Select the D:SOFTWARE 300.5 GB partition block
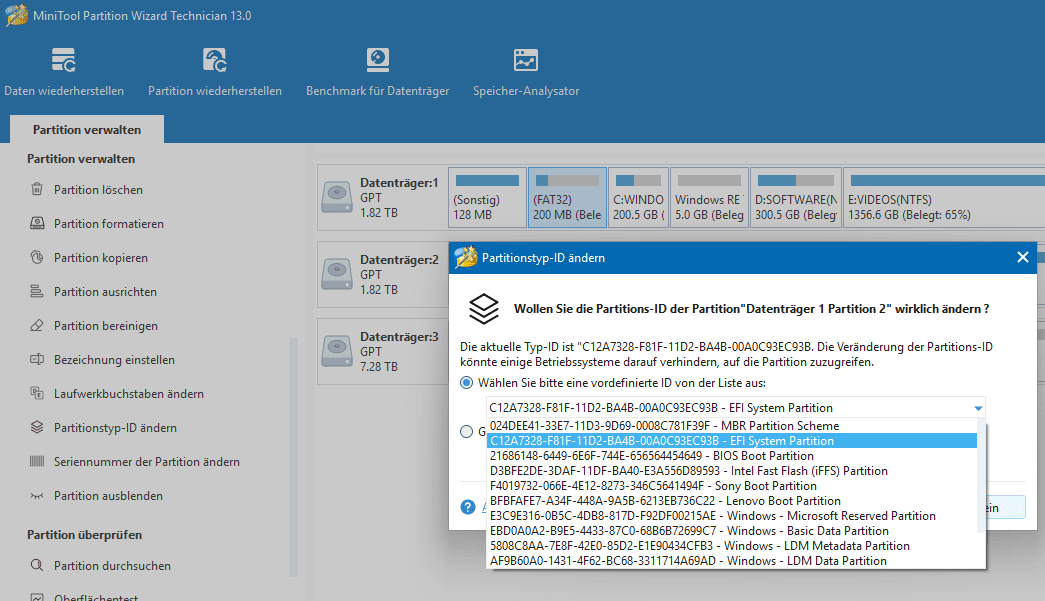The height and width of the screenshot is (601, 1045). pyautogui.click(x=796, y=197)
